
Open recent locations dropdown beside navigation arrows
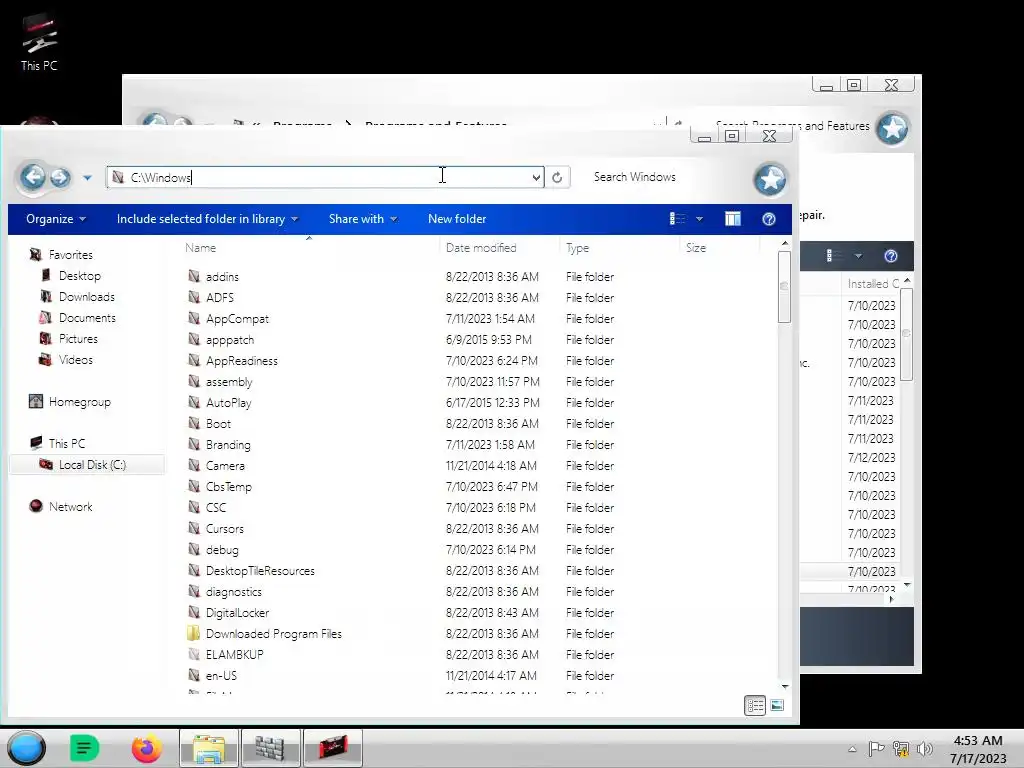tap(88, 178)
